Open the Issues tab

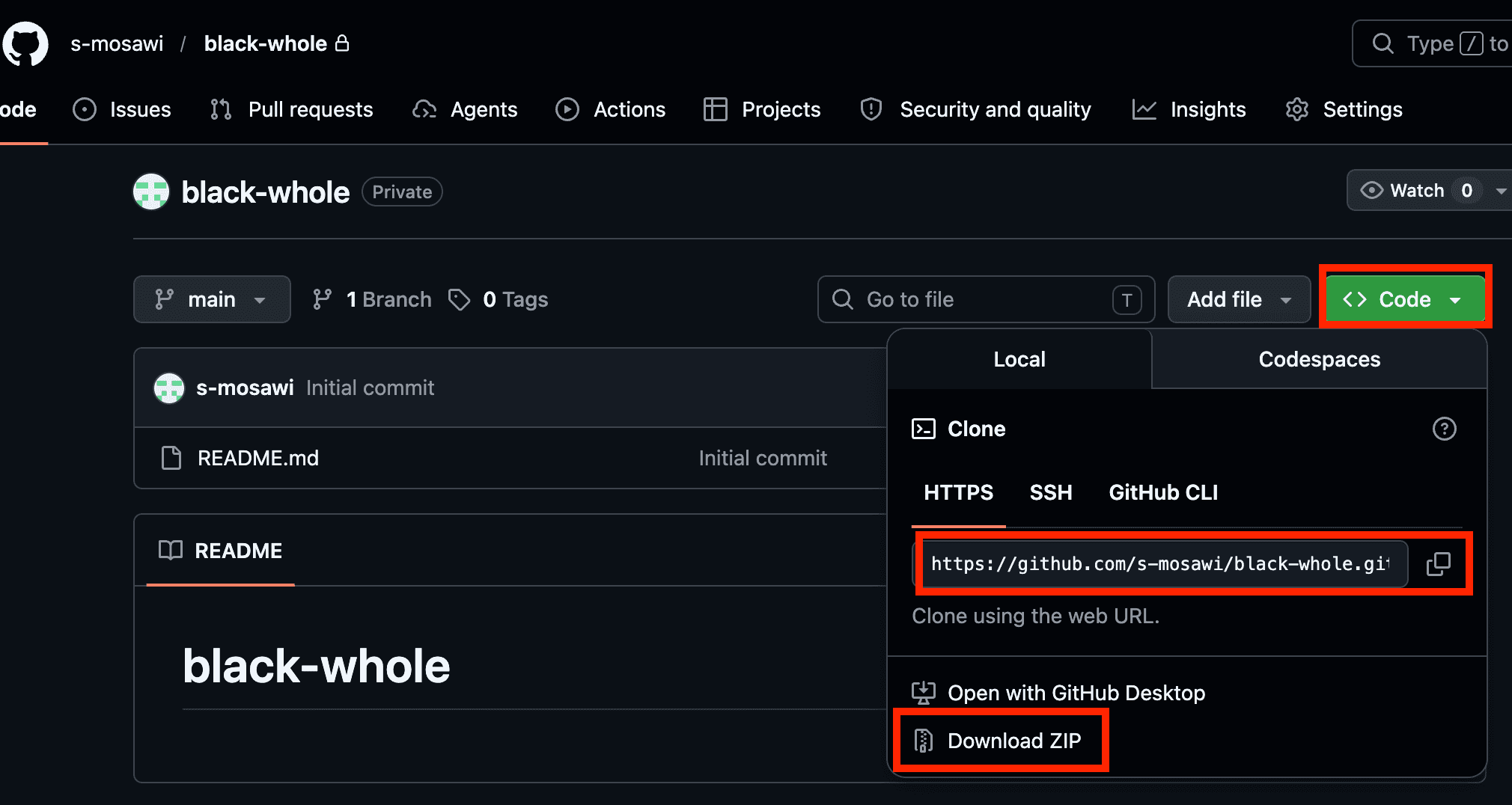[x=122, y=109]
